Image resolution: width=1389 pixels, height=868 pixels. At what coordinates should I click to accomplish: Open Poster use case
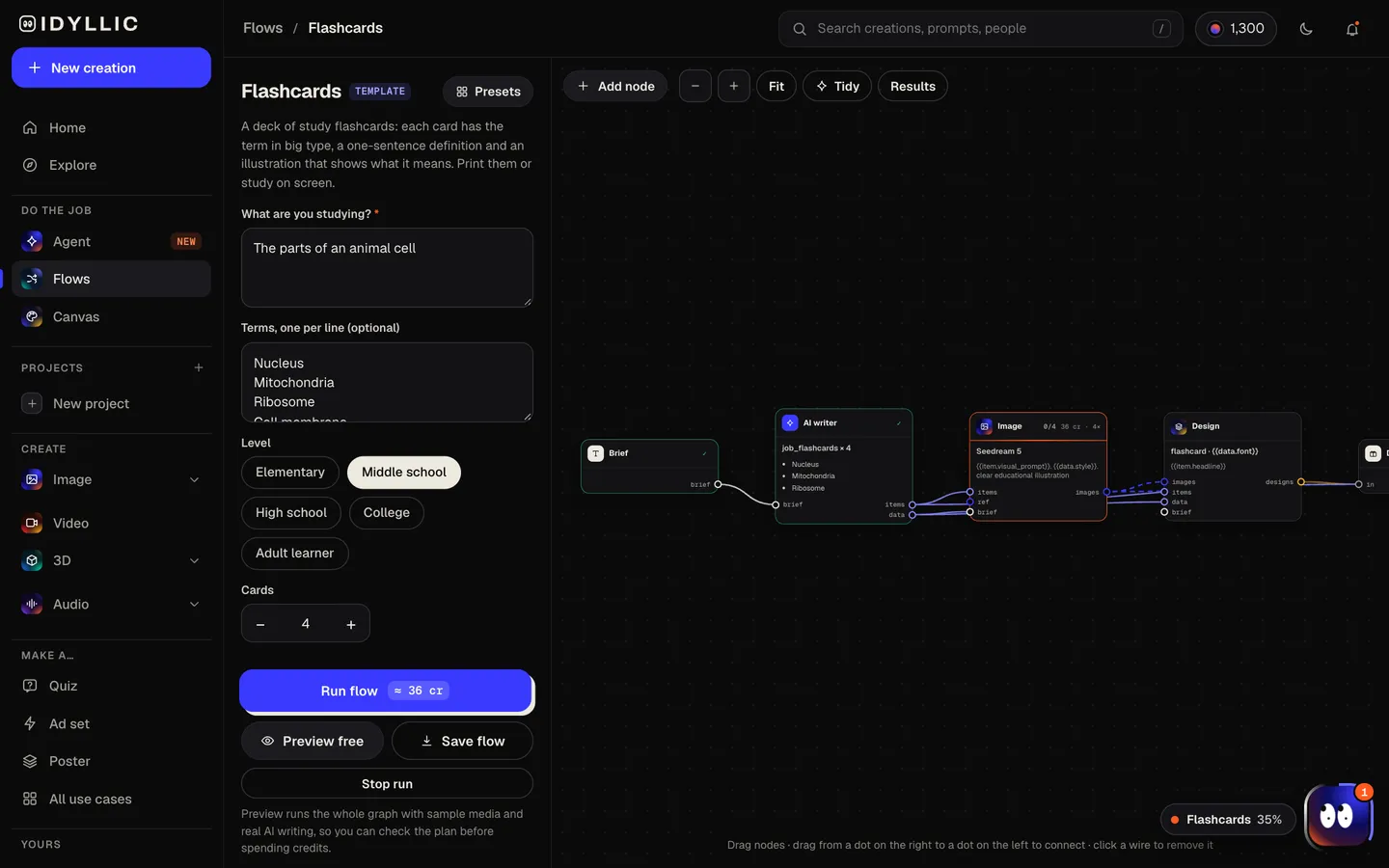pyautogui.click(x=111, y=761)
